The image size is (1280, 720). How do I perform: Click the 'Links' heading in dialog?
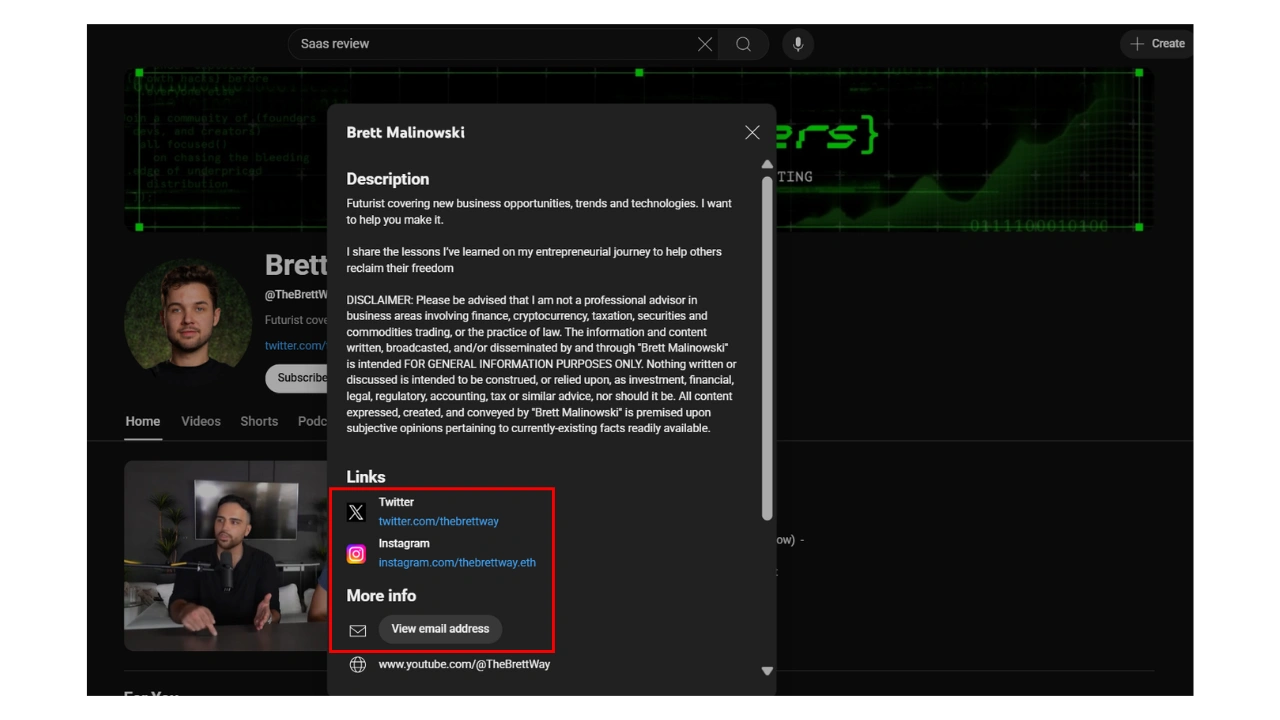(366, 477)
